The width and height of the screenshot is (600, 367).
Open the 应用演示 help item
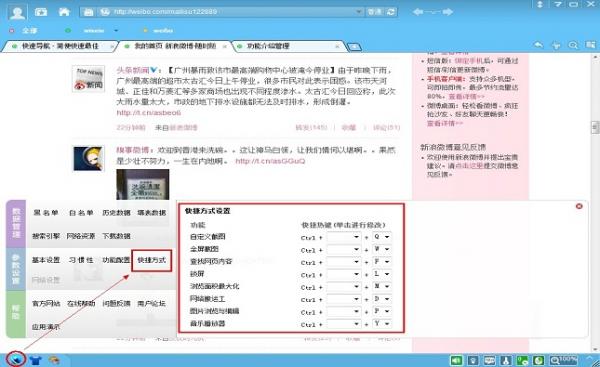[46, 327]
